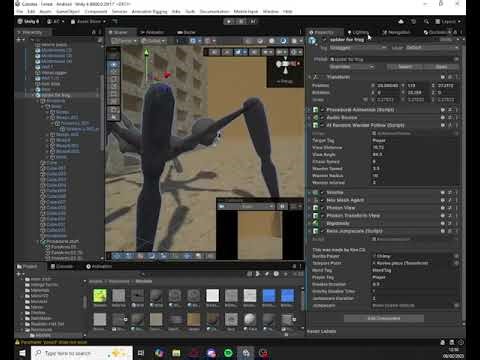Open the kebab menu on Audio Source component
Image resolution: width=480 pixels, height=360 pixels.
456,117
